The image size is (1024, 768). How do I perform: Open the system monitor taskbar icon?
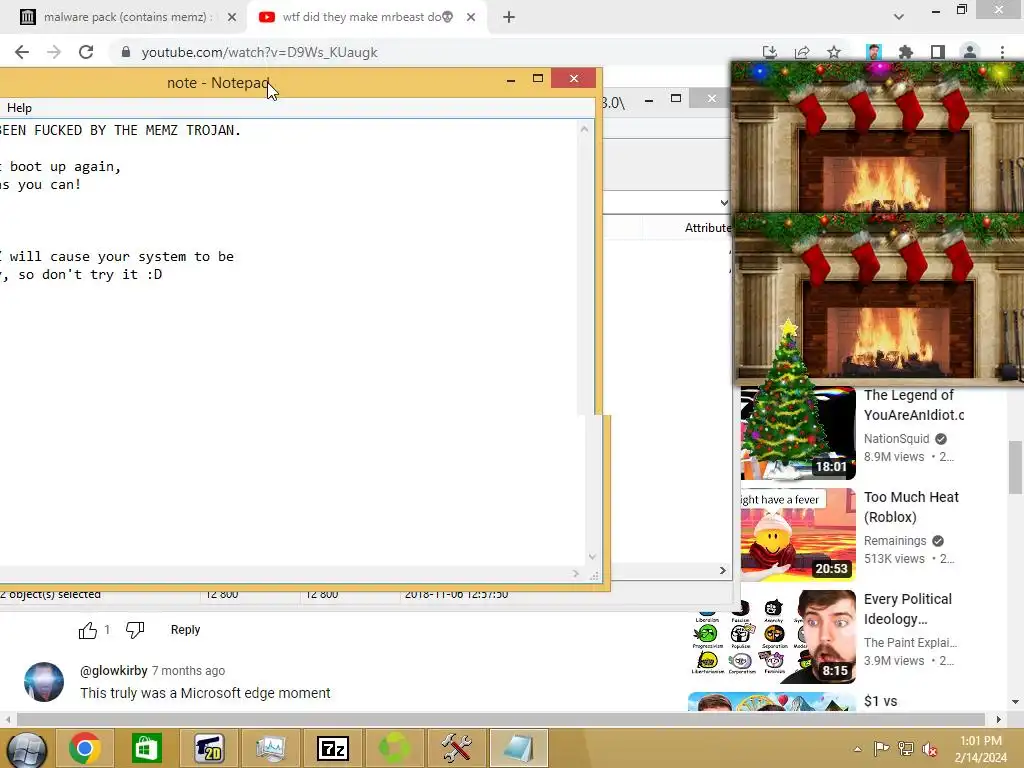click(x=270, y=748)
